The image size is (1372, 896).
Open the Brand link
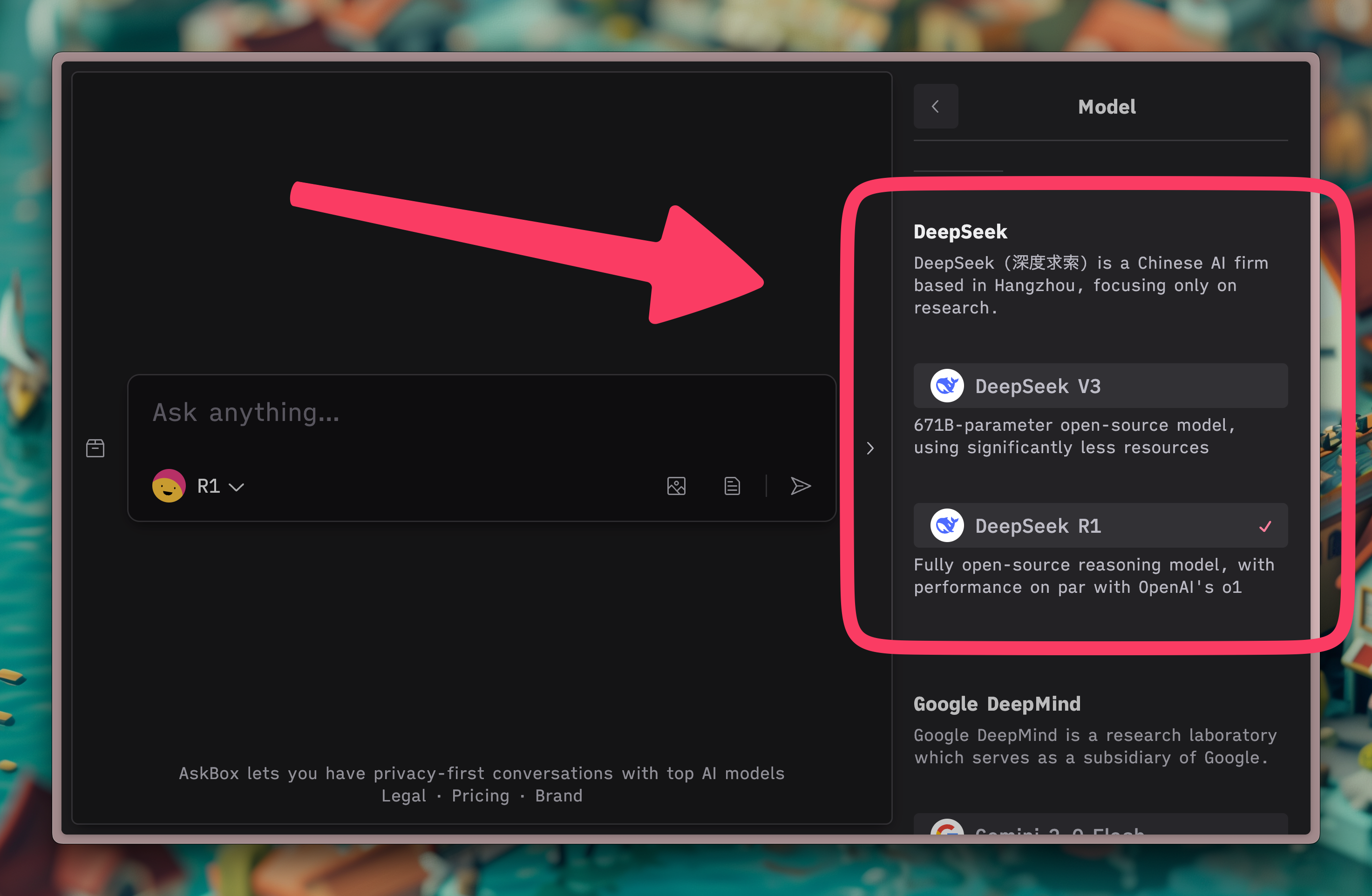click(558, 796)
